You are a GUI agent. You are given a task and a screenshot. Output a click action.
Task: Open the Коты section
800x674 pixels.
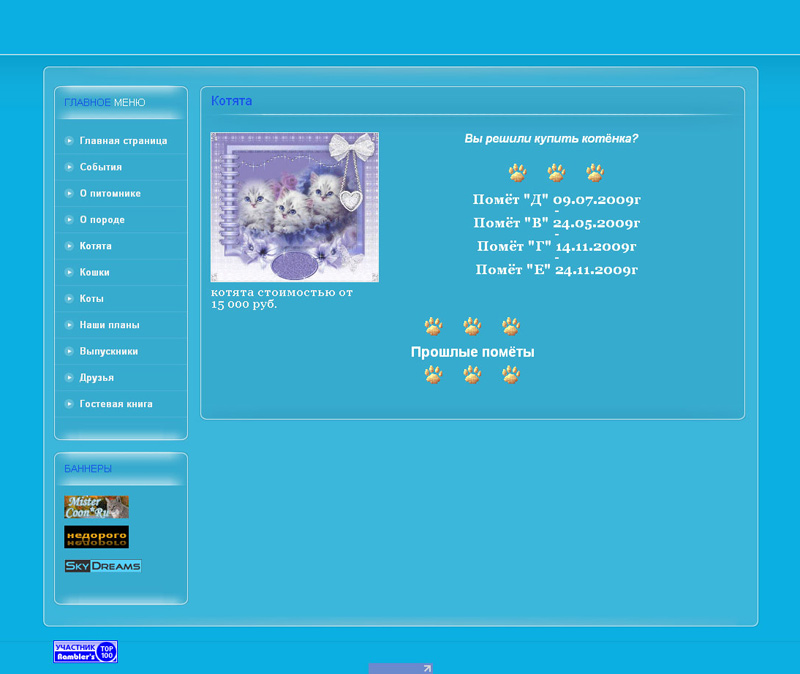pyautogui.click(x=91, y=298)
